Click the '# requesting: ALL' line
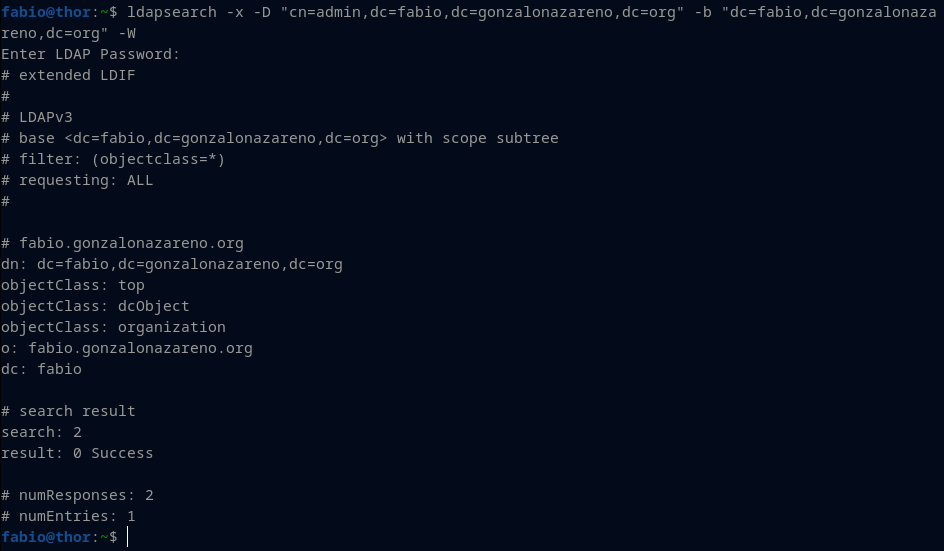The height and width of the screenshot is (551, 944). pyautogui.click(x=77, y=181)
